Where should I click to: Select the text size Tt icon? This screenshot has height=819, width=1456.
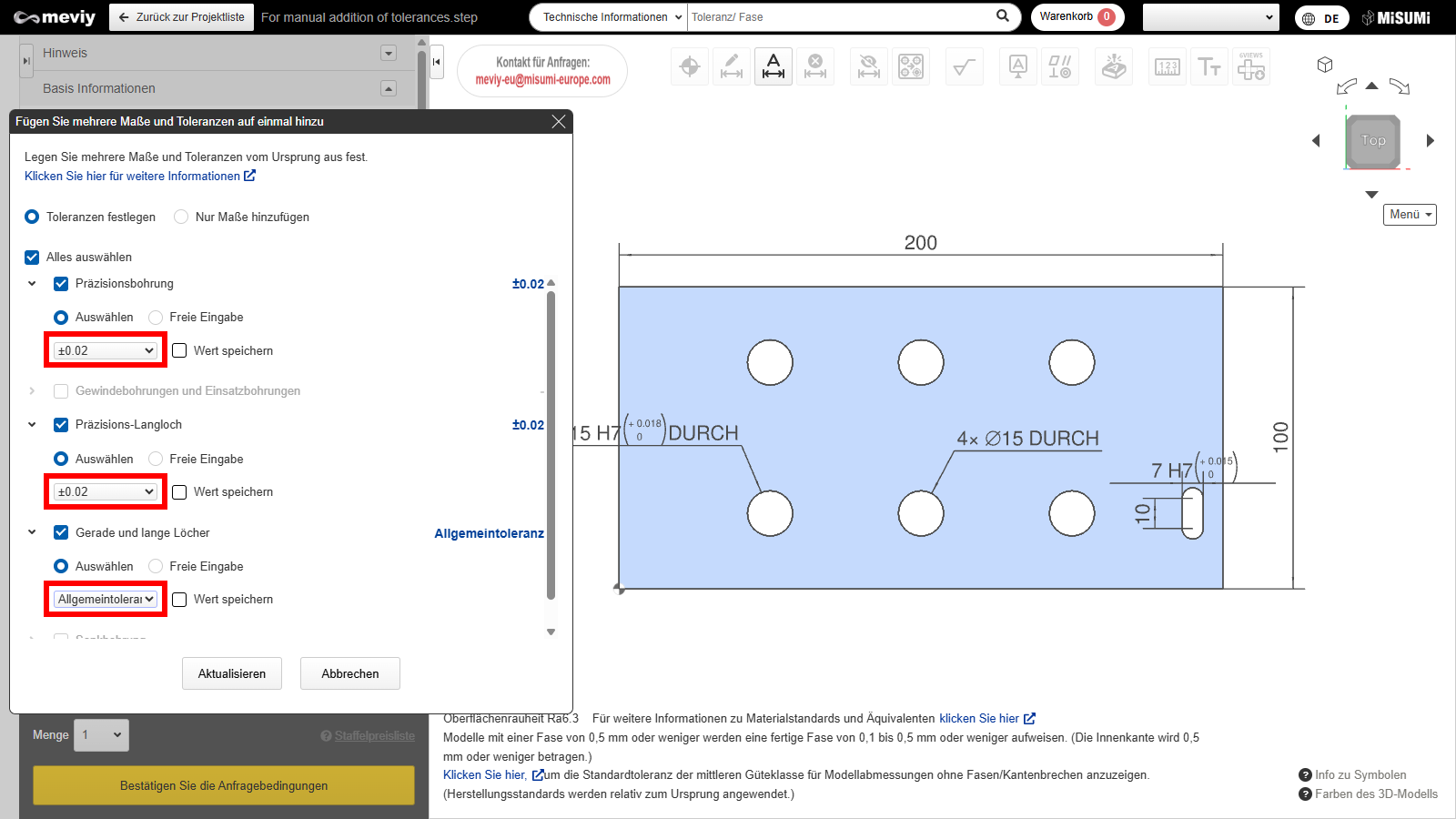(1209, 66)
